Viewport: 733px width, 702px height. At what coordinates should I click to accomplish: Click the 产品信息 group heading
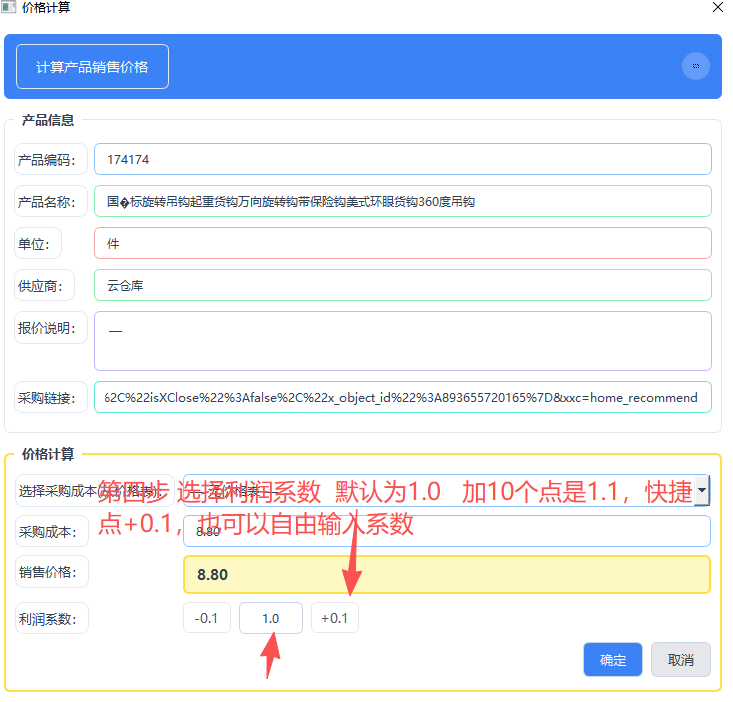[48, 120]
